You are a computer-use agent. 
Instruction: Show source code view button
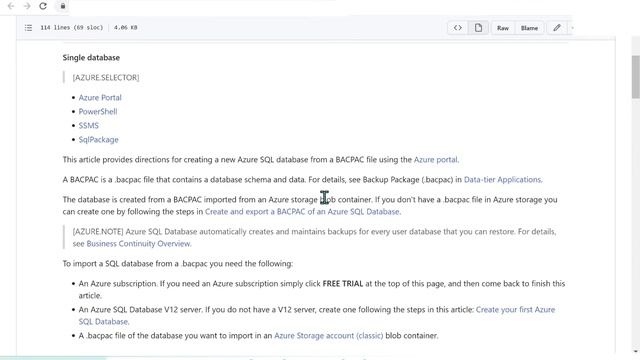(458, 28)
